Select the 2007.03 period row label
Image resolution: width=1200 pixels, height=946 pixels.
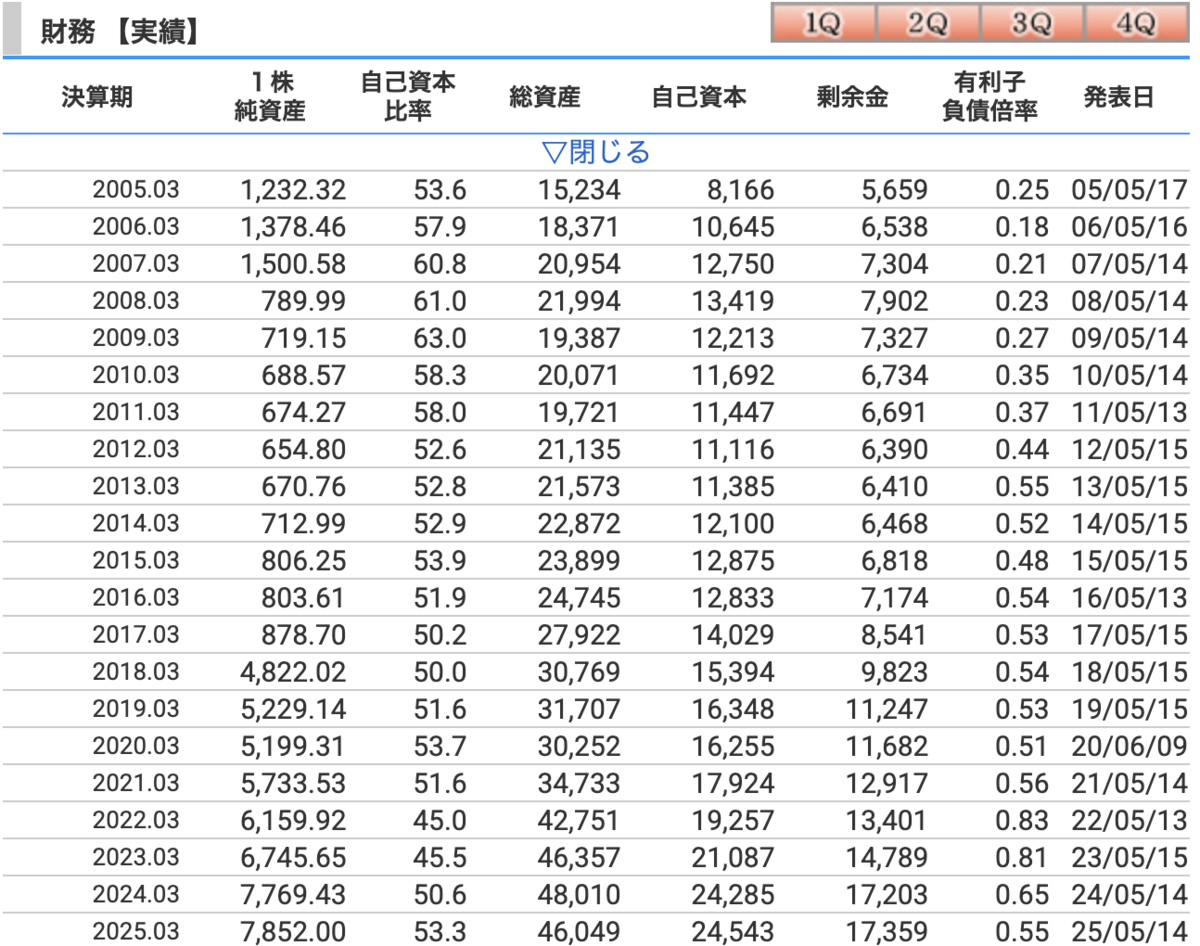point(136,264)
